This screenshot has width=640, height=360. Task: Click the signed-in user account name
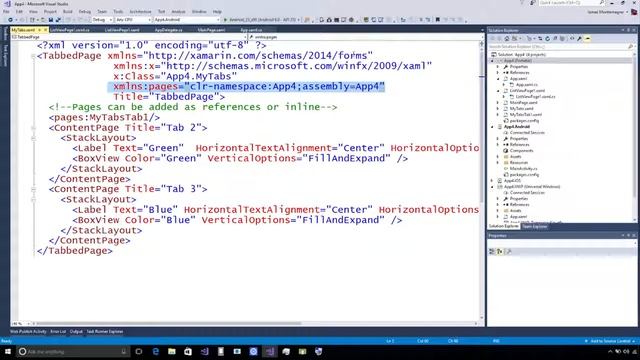605,12
